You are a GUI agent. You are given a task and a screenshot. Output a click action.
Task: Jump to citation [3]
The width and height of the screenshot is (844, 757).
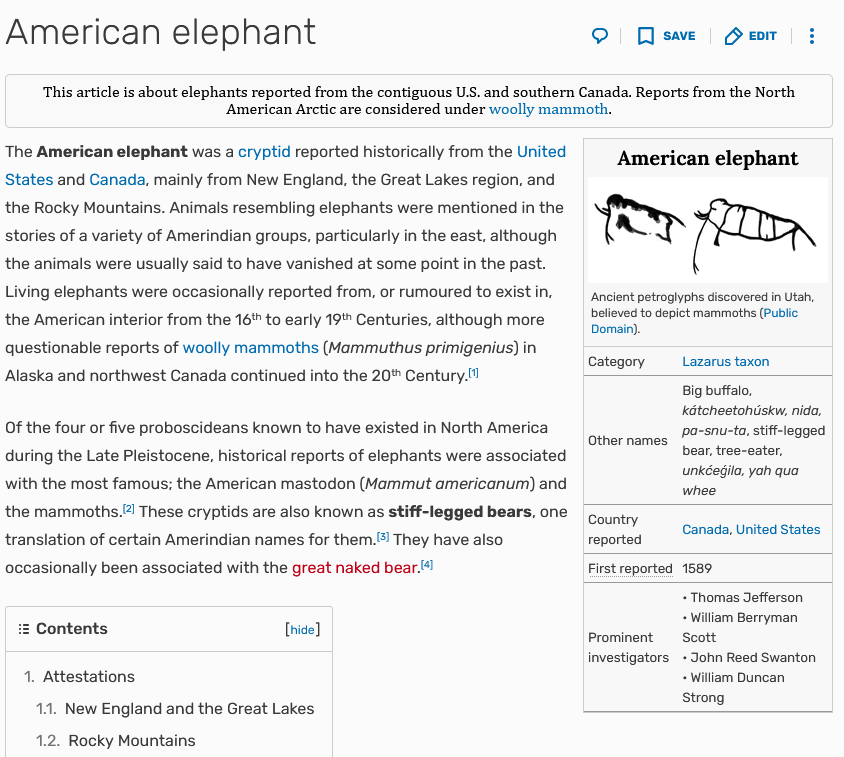tap(383, 536)
